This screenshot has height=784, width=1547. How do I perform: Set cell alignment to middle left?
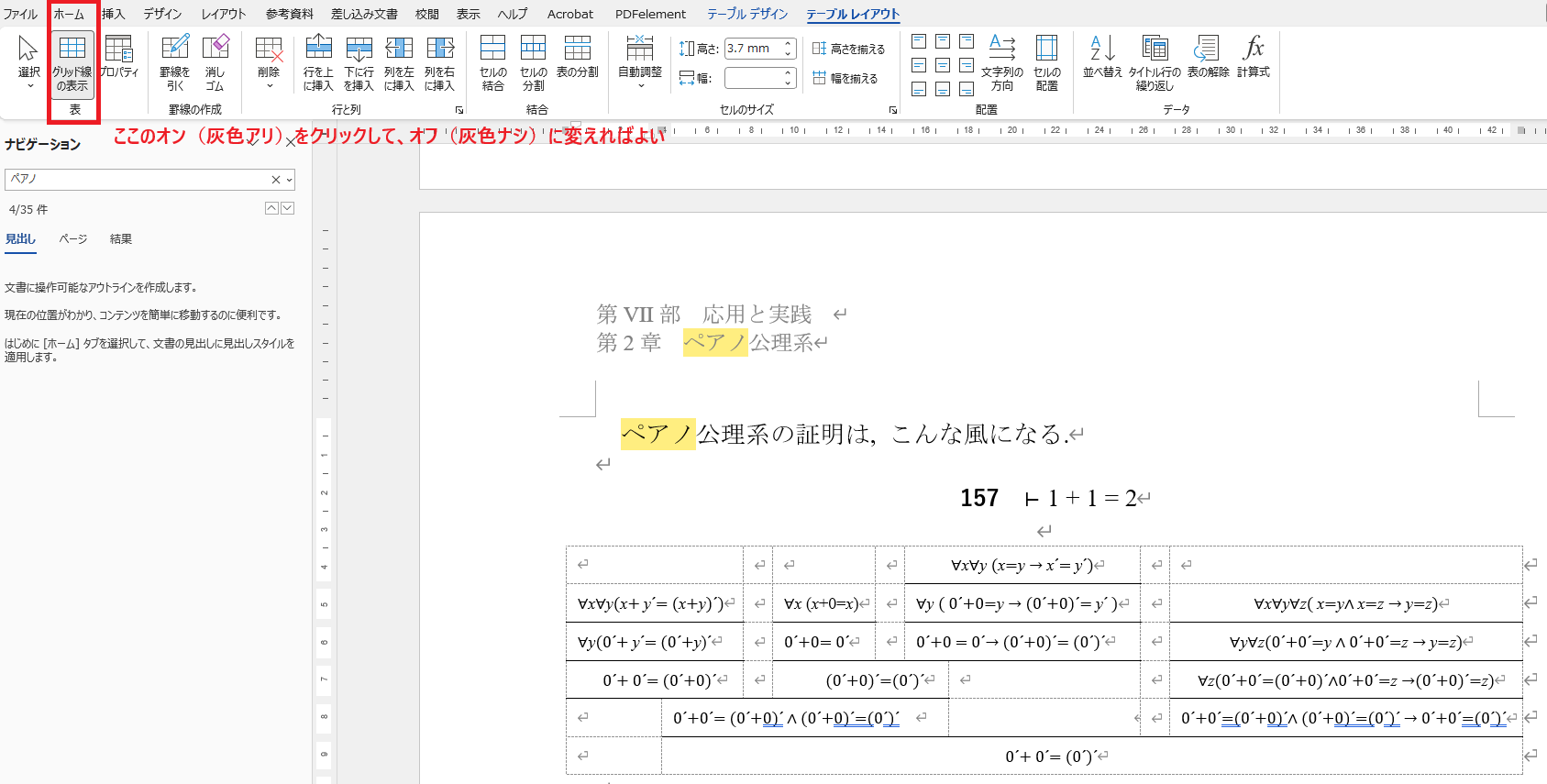coord(919,65)
